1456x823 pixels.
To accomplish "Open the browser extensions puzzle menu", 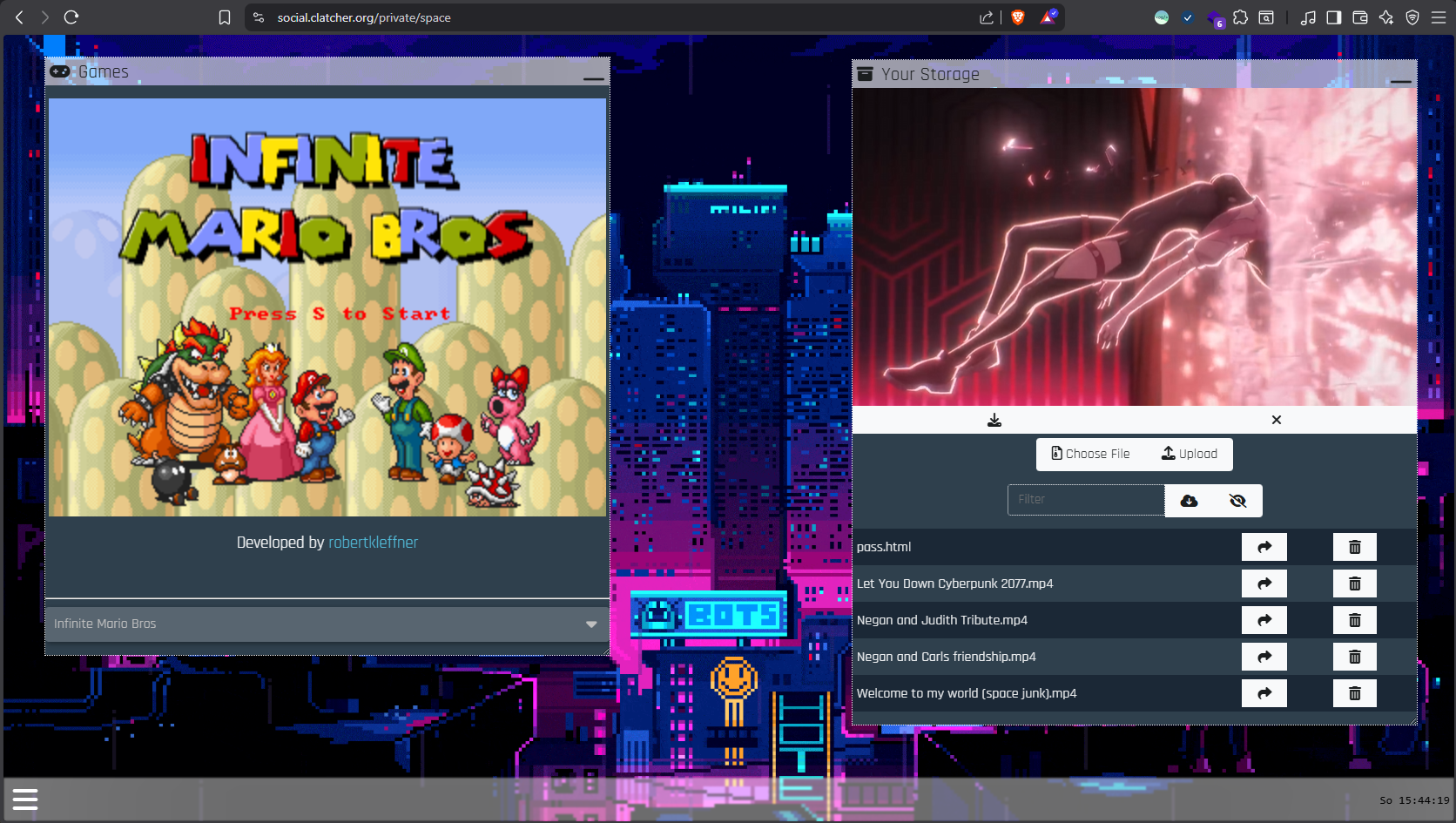I will click(1240, 17).
